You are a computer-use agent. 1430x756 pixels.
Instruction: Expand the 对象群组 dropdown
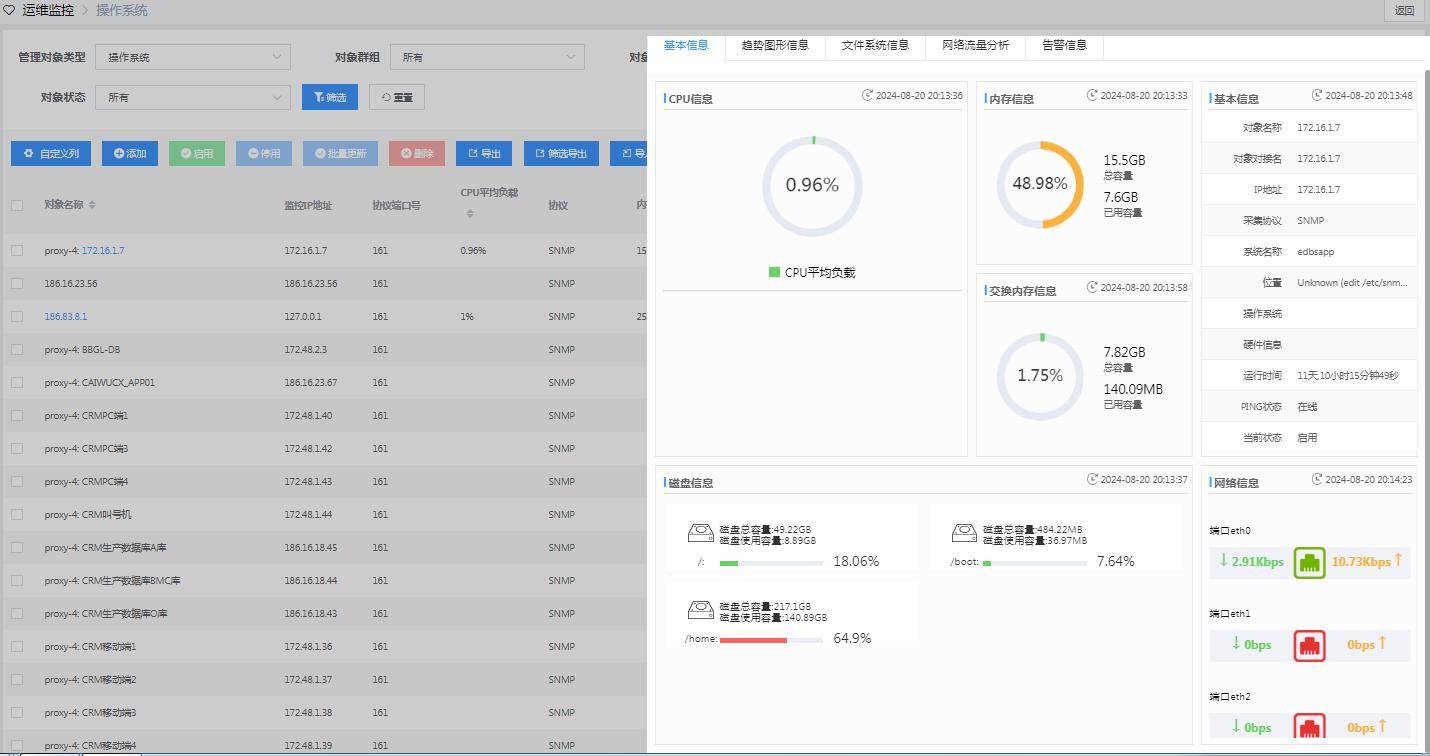point(487,57)
